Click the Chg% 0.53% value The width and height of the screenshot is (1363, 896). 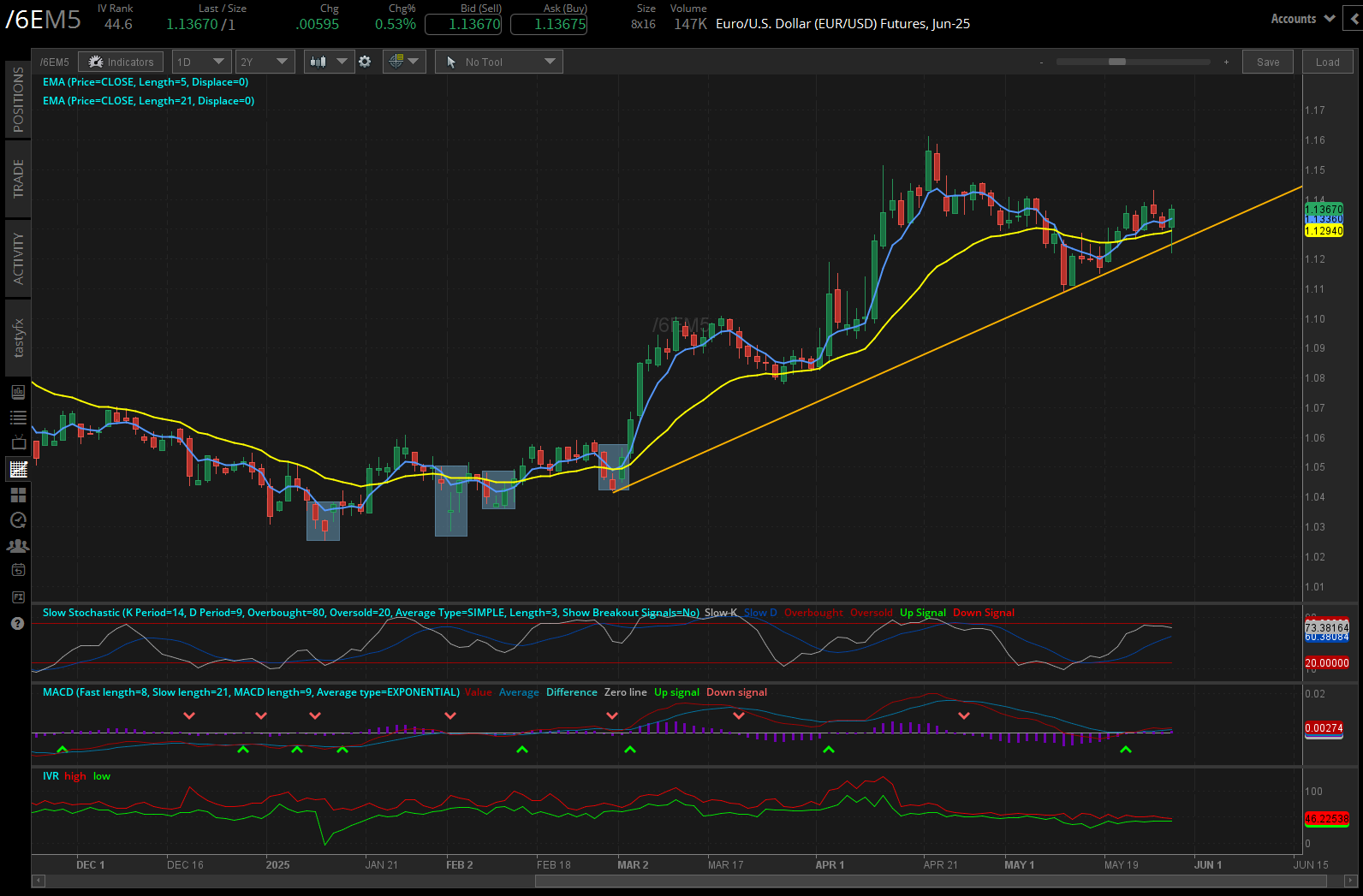coord(396,24)
